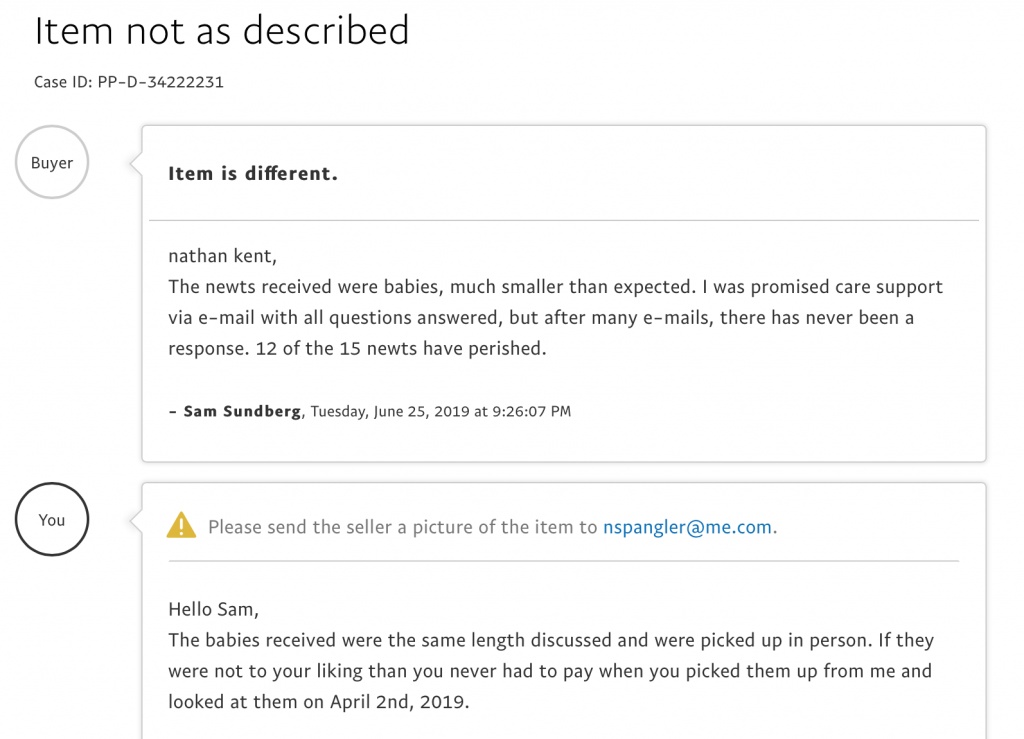This screenshot has width=1024, height=739.
Task: Click the line 'The babies received were the same length'
Action: (x=551, y=640)
